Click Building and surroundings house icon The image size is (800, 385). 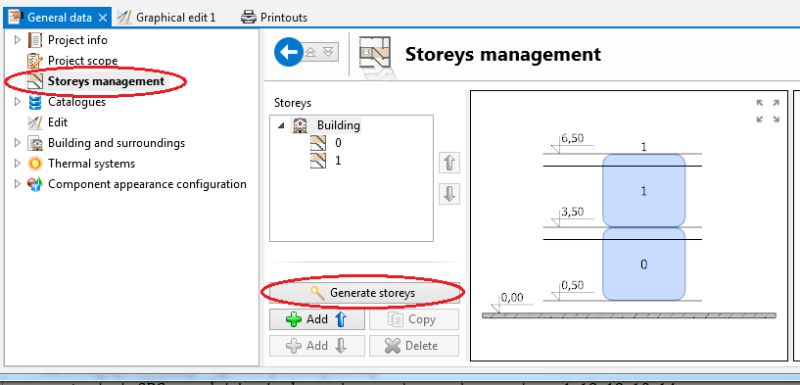(35, 143)
